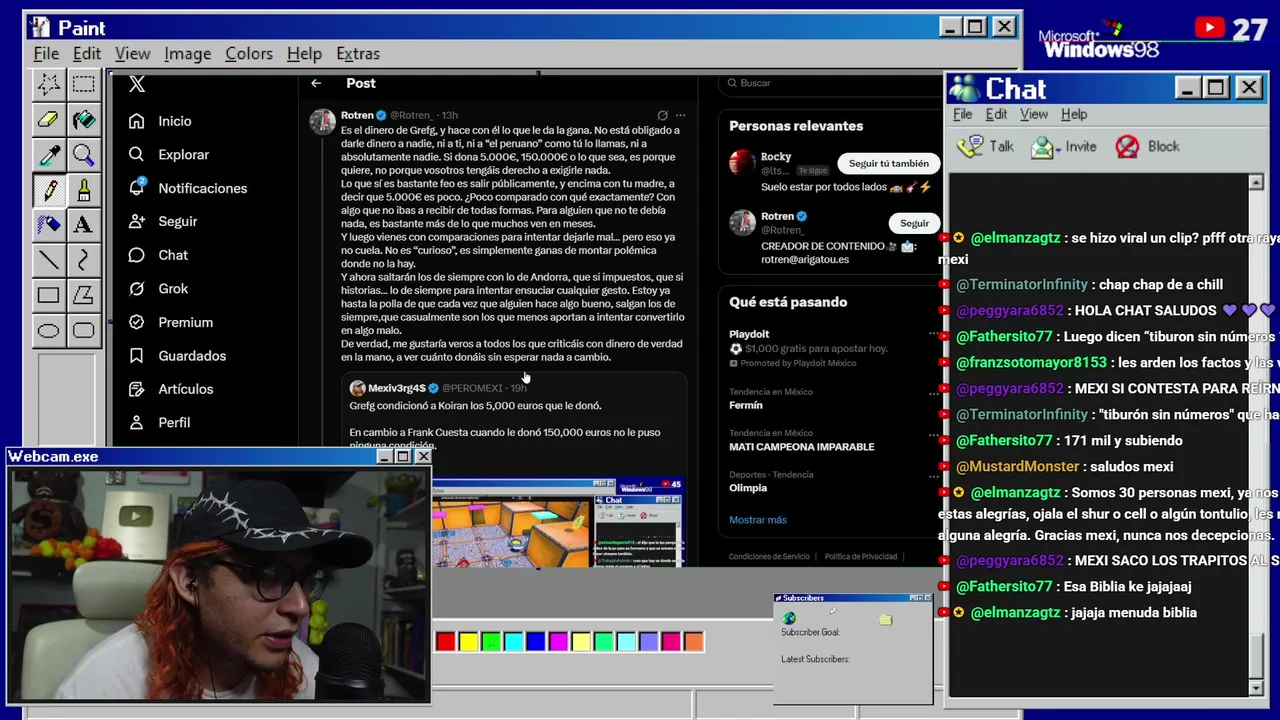Select the Magnifier tool in Paint
Viewport: 1280px width, 720px height.
(x=83, y=155)
